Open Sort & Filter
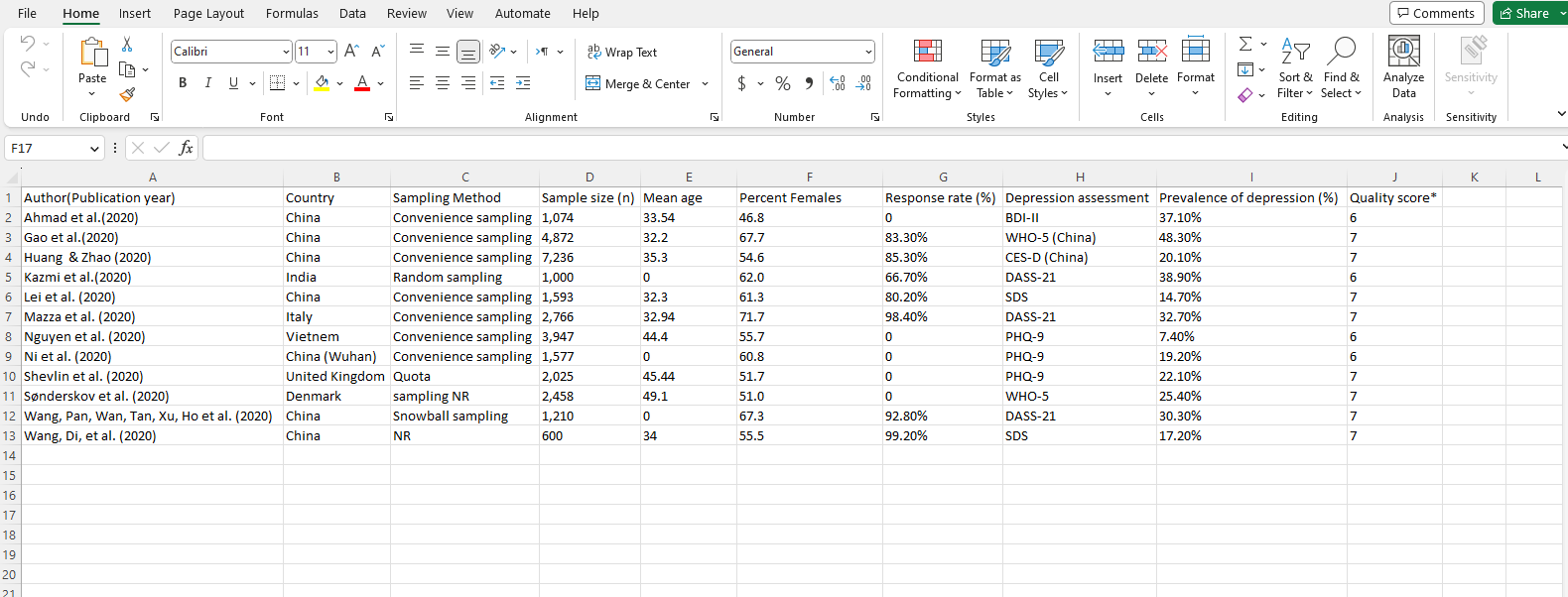The image size is (1568, 597). pos(1295,66)
